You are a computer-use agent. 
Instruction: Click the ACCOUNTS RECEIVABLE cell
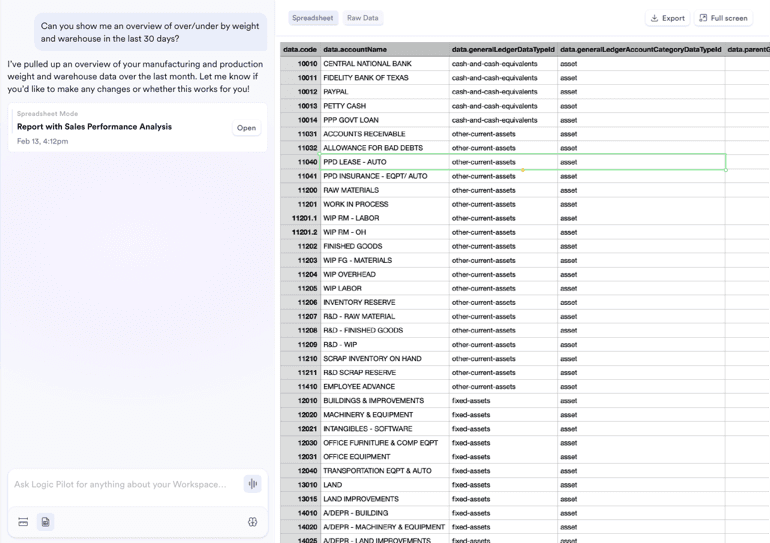pyautogui.click(x=385, y=134)
